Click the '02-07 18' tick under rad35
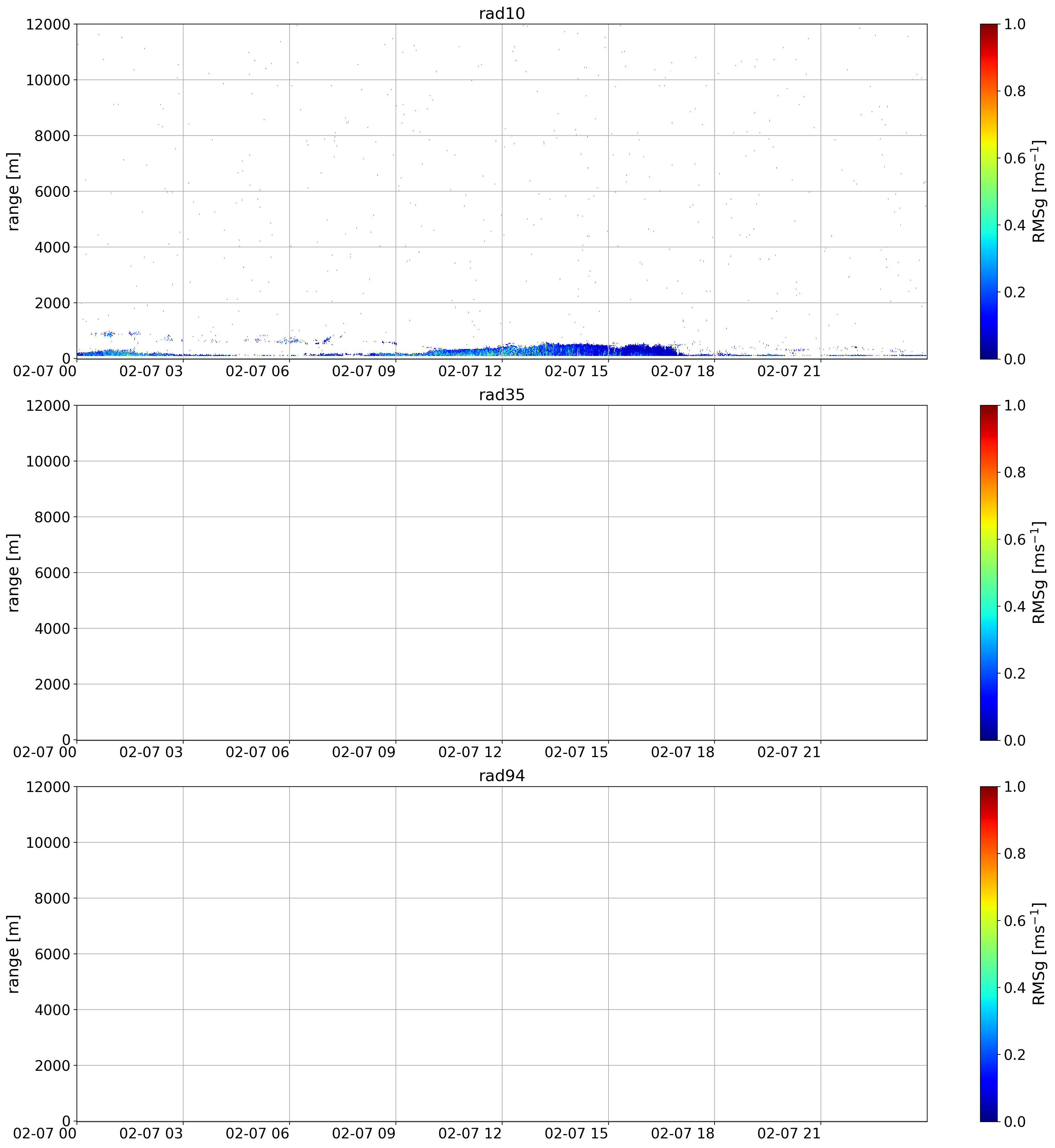This screenshot has width=1055, height=1148. pyautogui.click(x=683, y=752)
